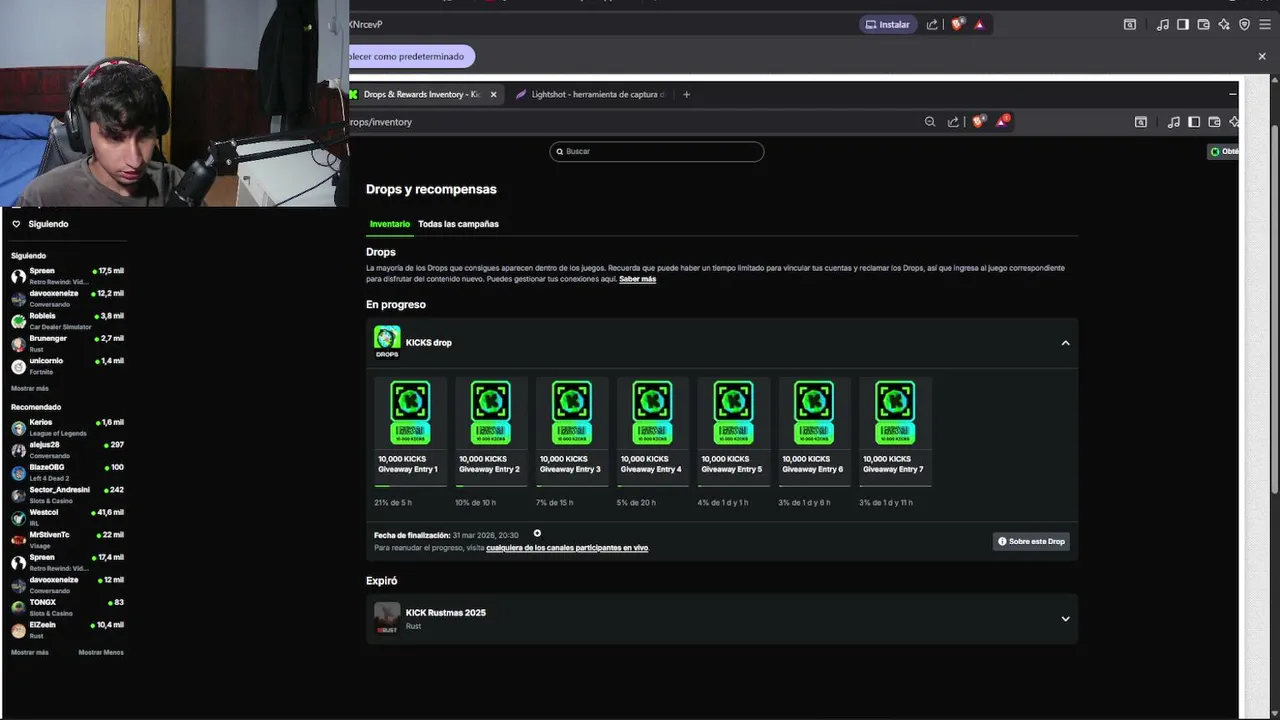This screenshot has height=720, width=1280.
Task: Open wallet icon in inner browser toolbar
Action: point(1214,122)
